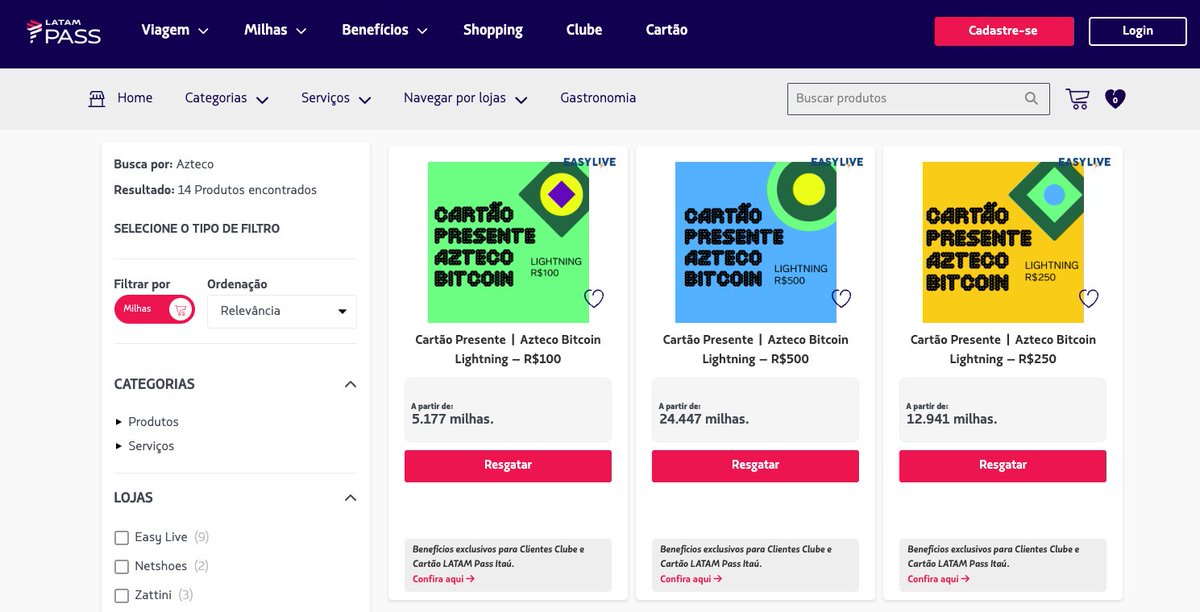Click the Home store icon

pyautogui.click(x=97, y=98)
